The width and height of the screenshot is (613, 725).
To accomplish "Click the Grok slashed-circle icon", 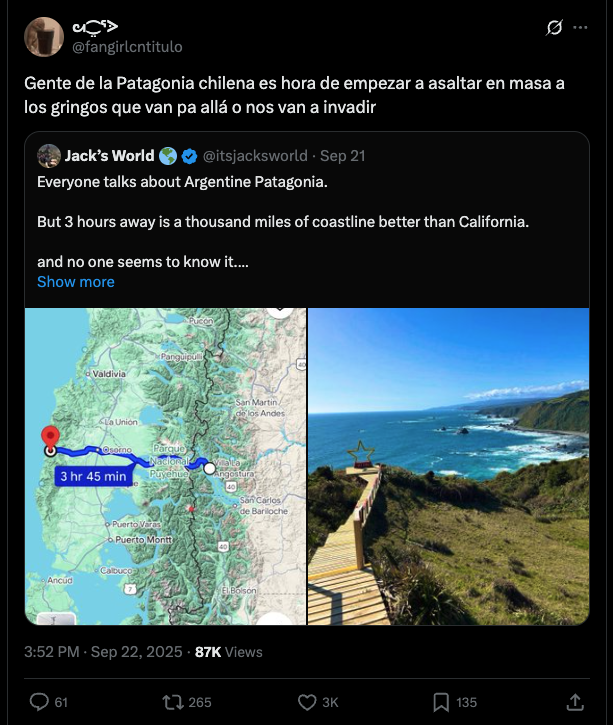I will (x=554, y=27).
